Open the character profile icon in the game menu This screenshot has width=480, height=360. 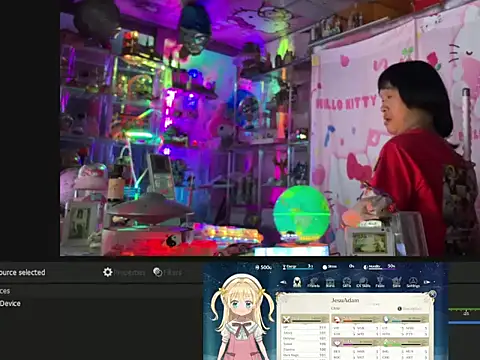coord(297,282)
